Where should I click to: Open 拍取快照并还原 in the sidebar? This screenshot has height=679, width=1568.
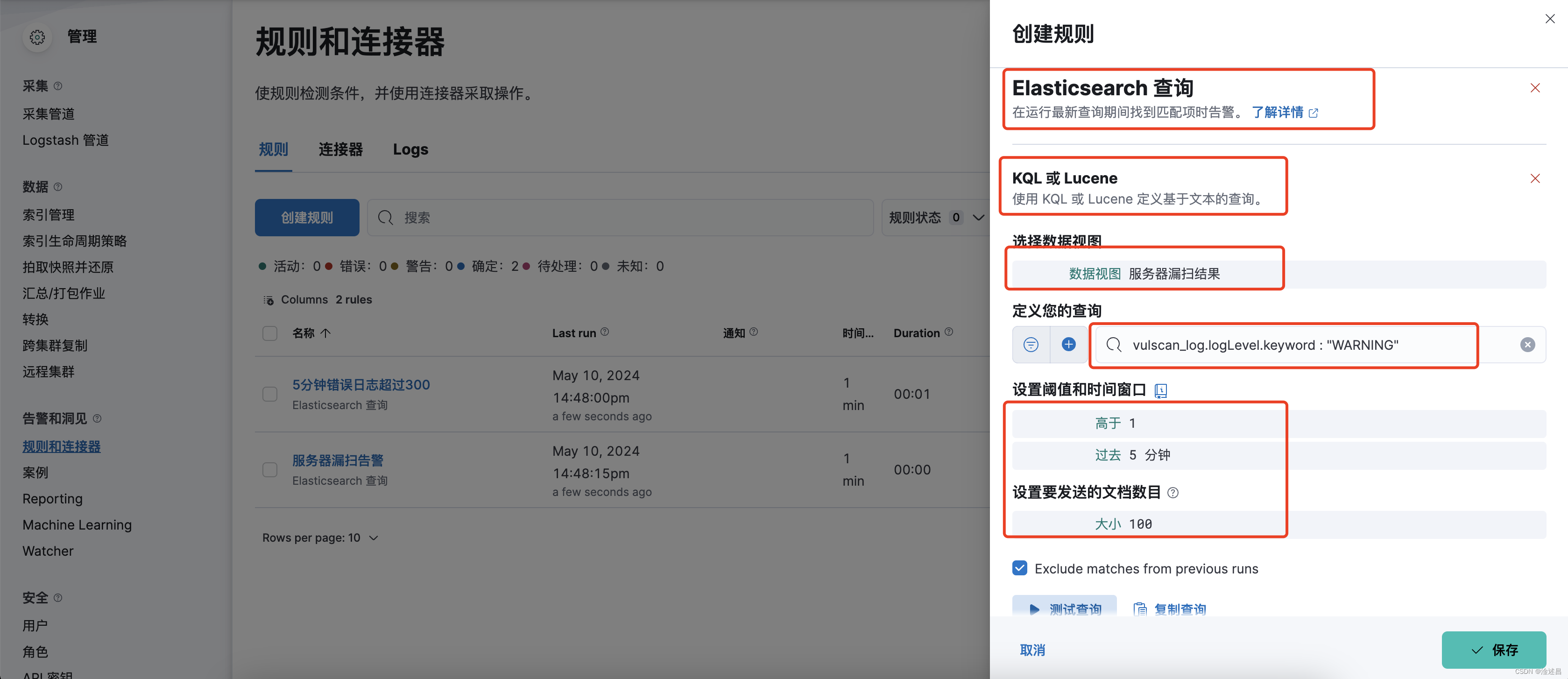point(68,267)
